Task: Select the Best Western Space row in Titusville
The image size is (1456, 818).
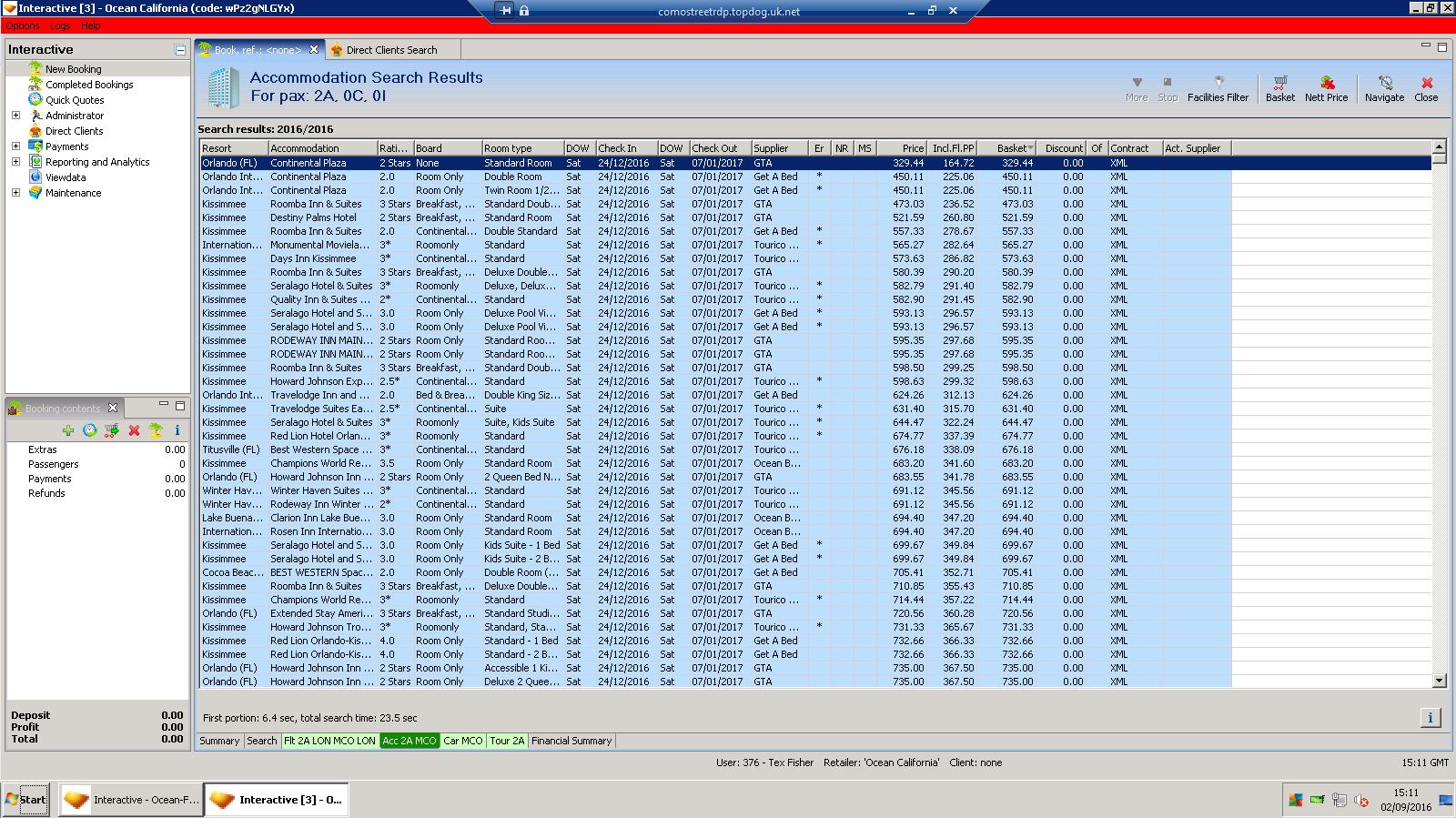Action: 715,449
